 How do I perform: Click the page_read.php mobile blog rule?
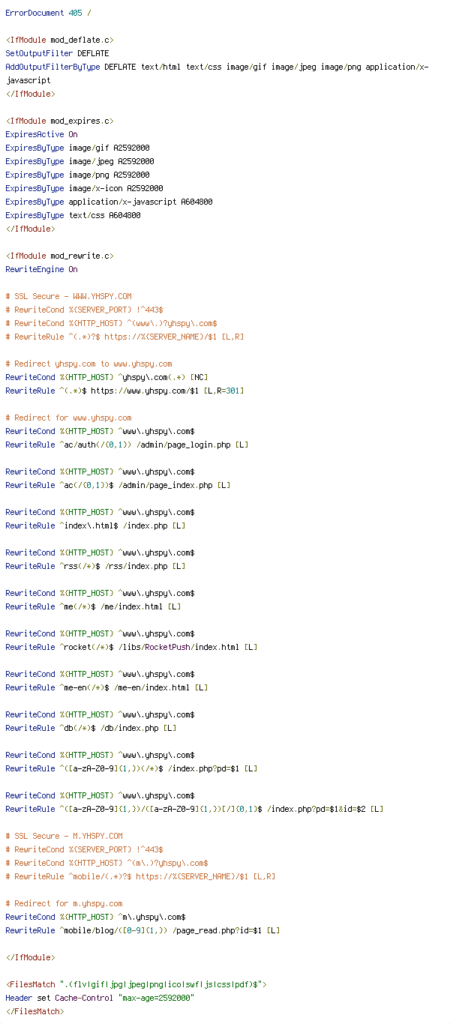tap(142, 931)
